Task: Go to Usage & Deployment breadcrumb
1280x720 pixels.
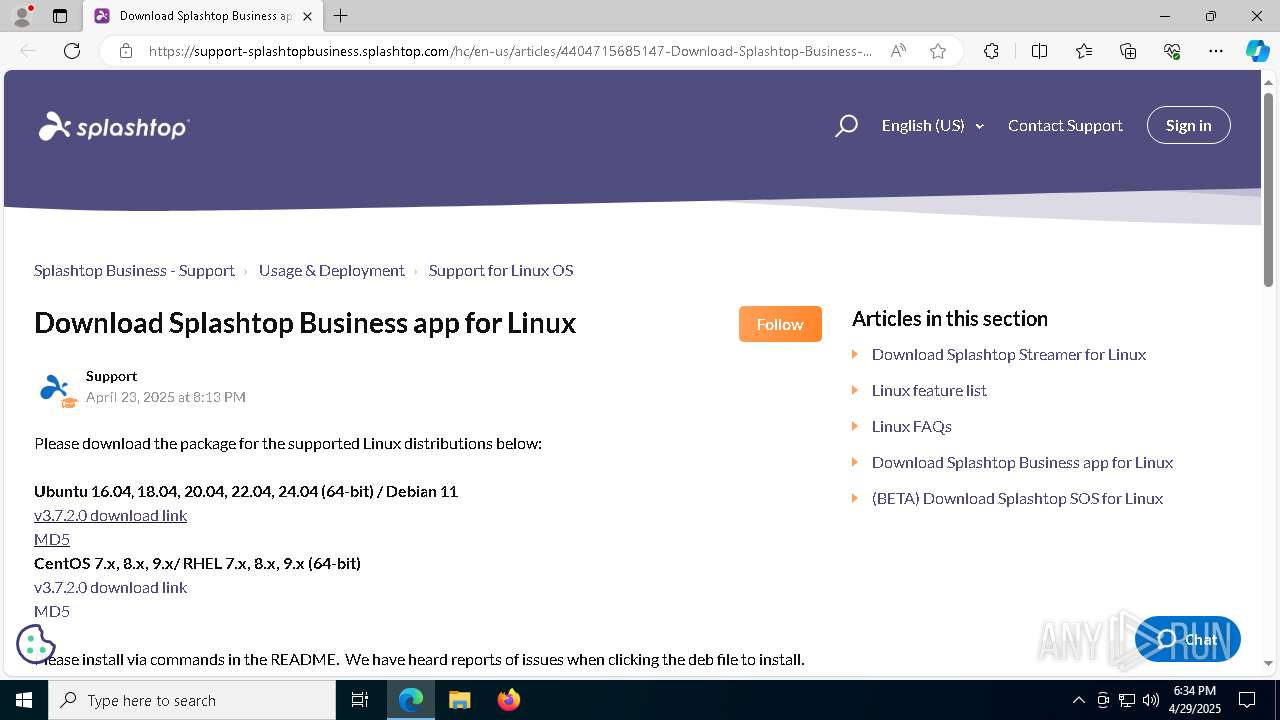Action: pyautogui.click(x=332, y=271)
